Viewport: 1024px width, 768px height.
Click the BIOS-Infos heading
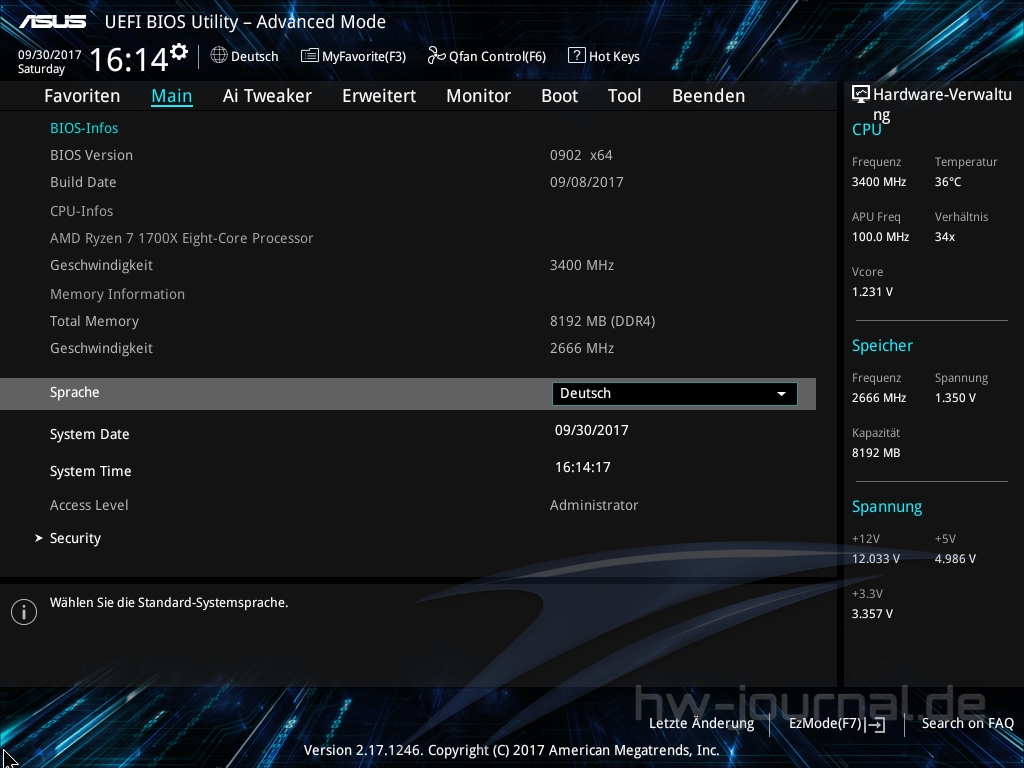click(x=84, y=128)
